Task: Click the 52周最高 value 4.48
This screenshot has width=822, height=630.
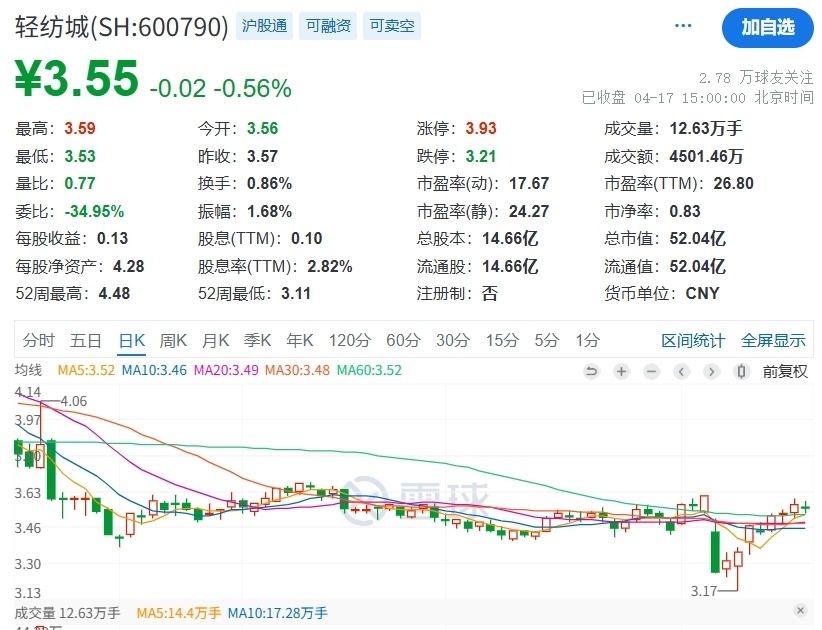Action: point(114,294)
